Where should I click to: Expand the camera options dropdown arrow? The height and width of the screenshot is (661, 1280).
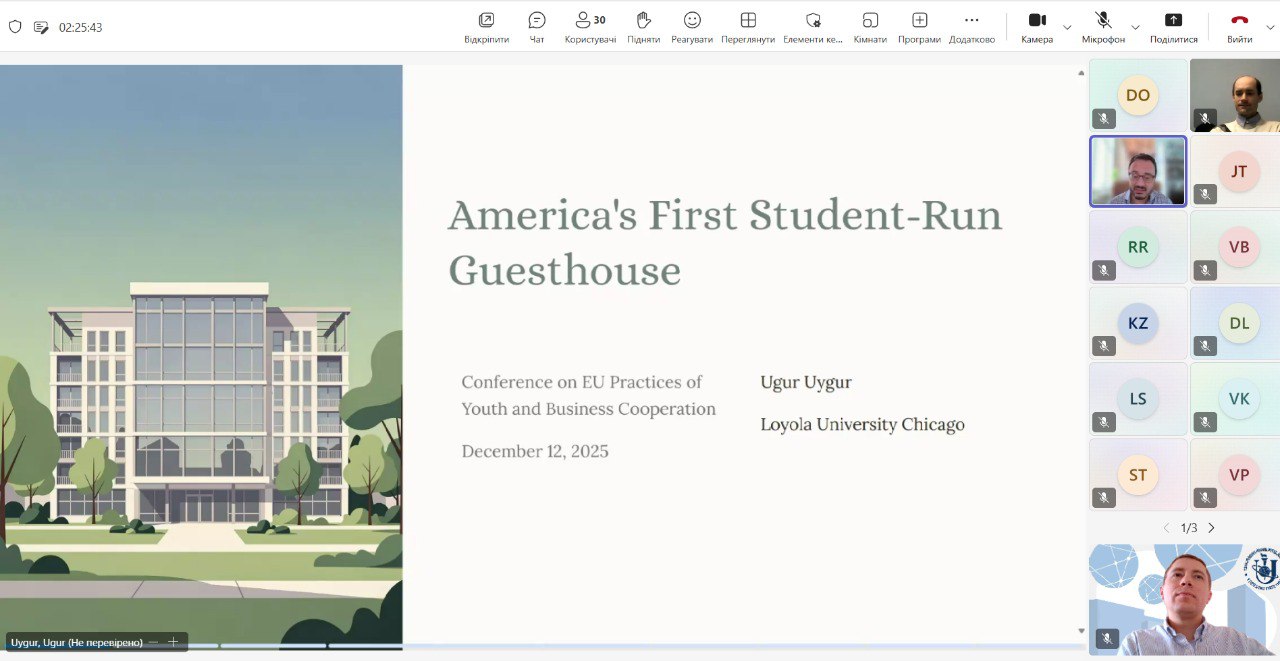(1067, 27)
